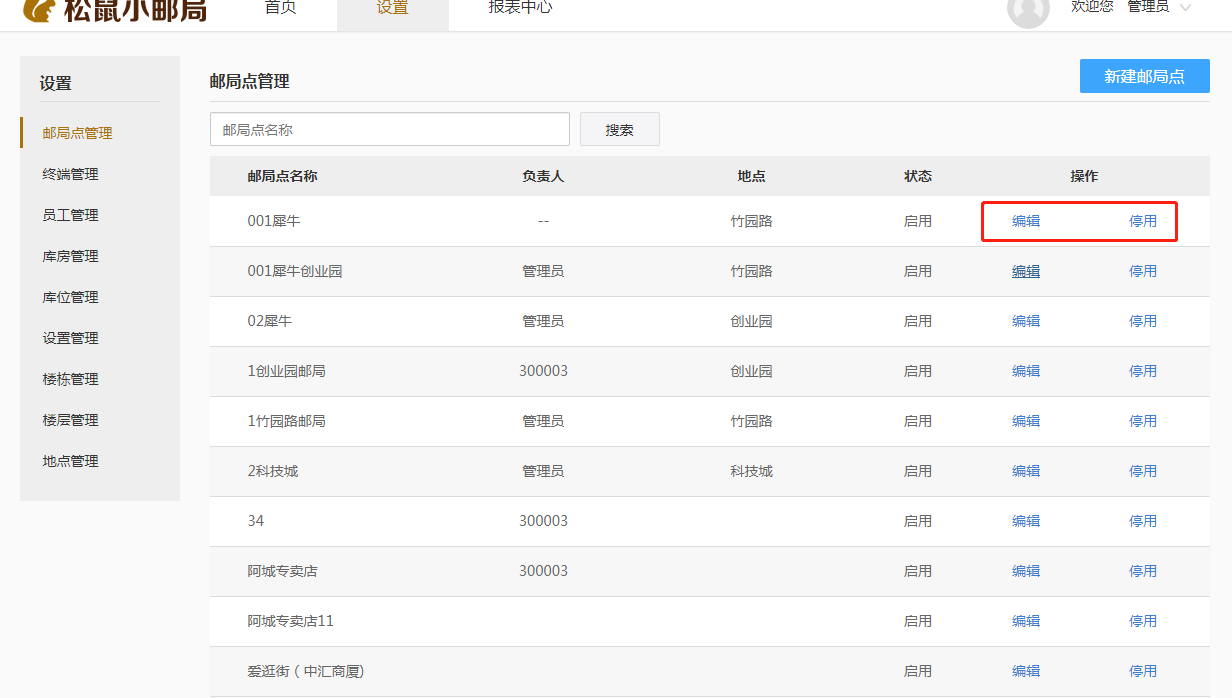Edit the 阿城专卖店 row
1232x698 pixels.
pyautogui.click(x=1026, y=571)
